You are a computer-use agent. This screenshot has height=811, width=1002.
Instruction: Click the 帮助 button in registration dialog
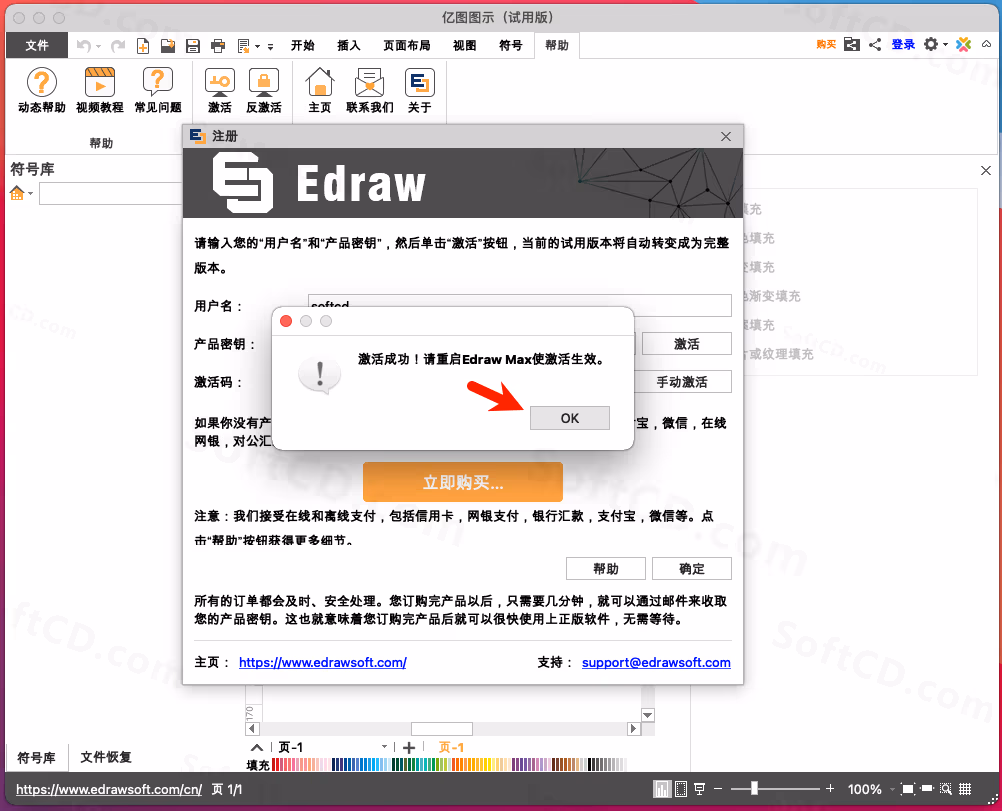click(x=606, y=569)
